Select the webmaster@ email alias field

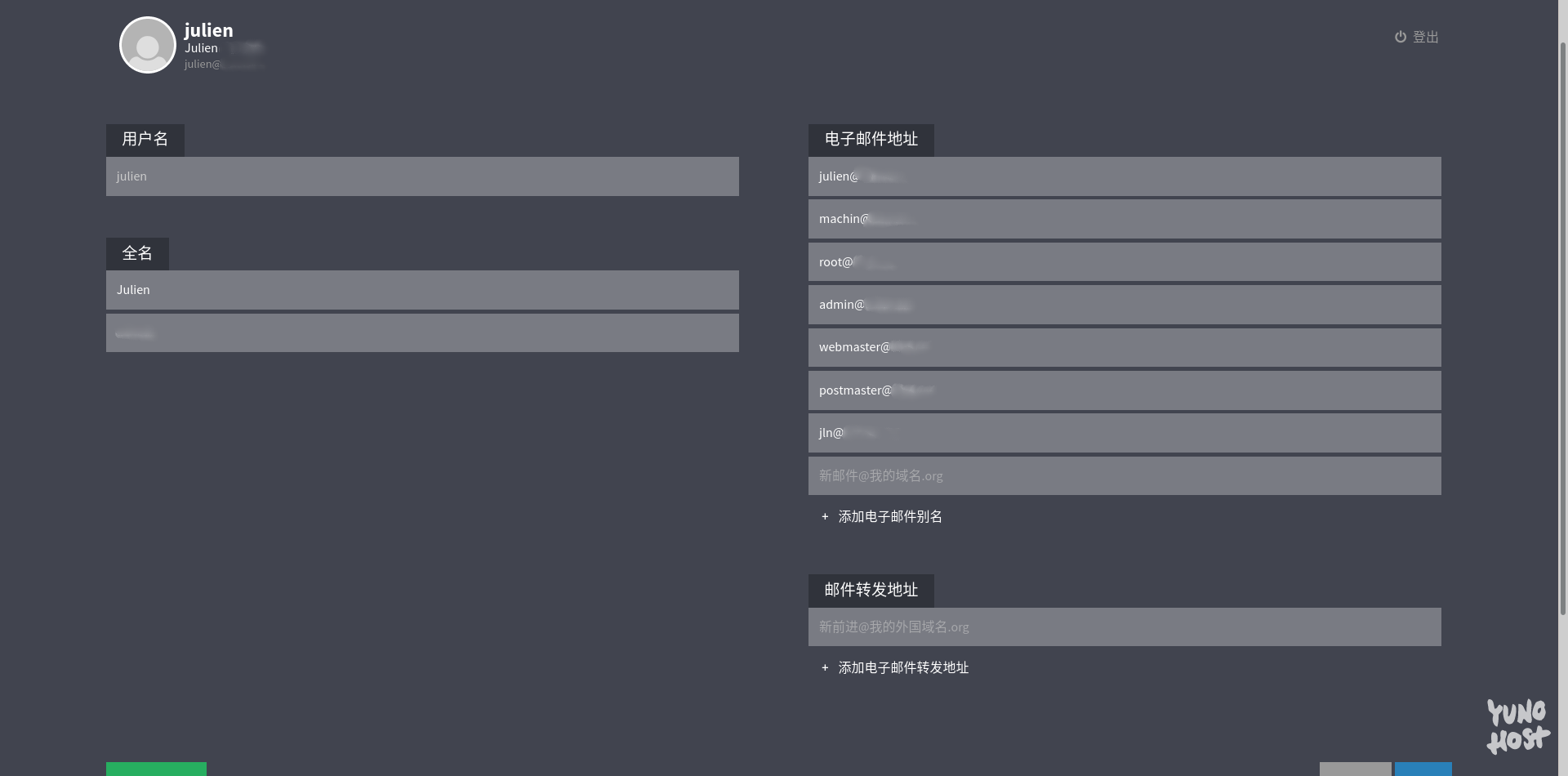pos(1125,347)
